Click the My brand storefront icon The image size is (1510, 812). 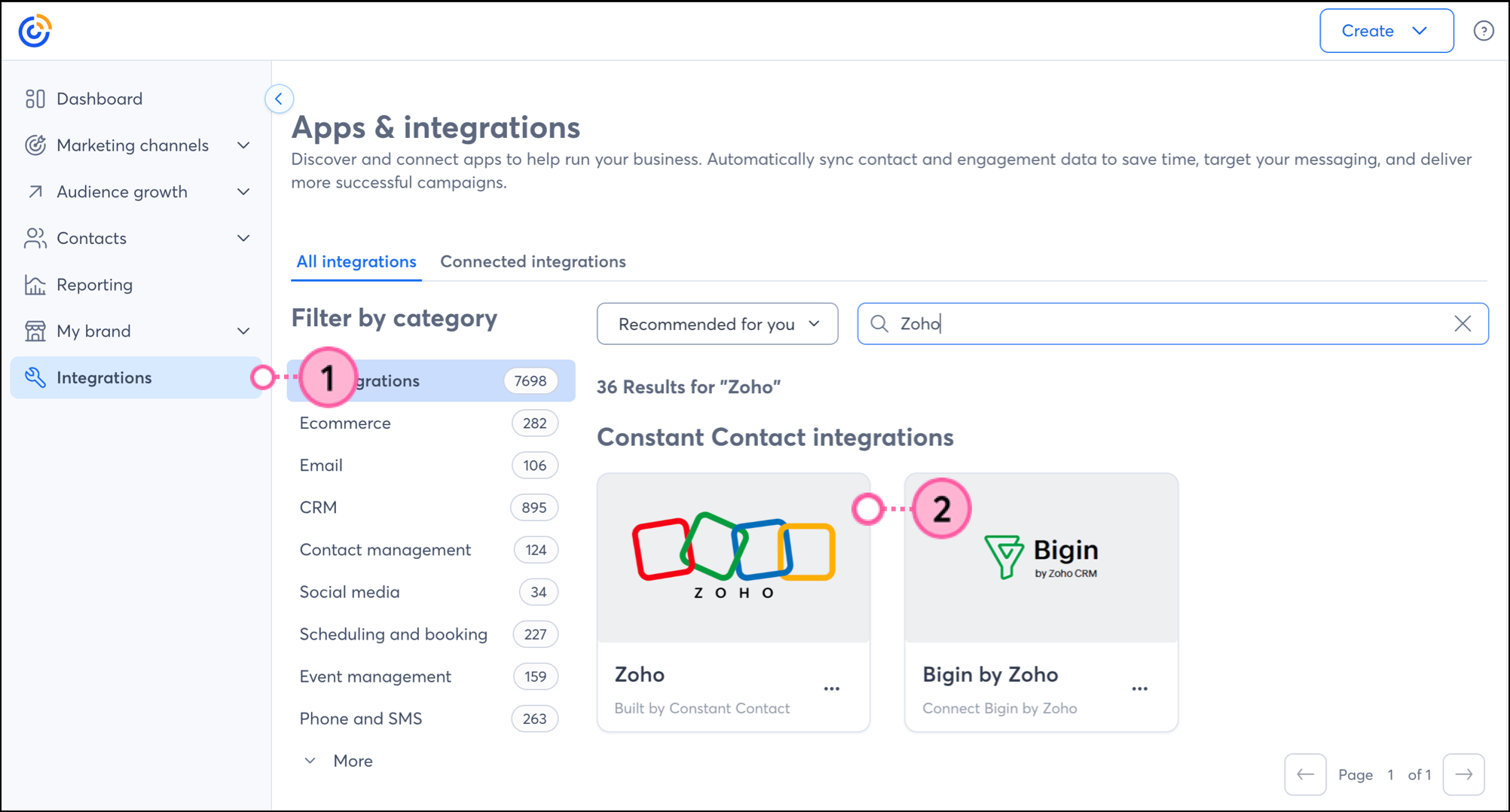pyautogui.click(x=35, y=331)
